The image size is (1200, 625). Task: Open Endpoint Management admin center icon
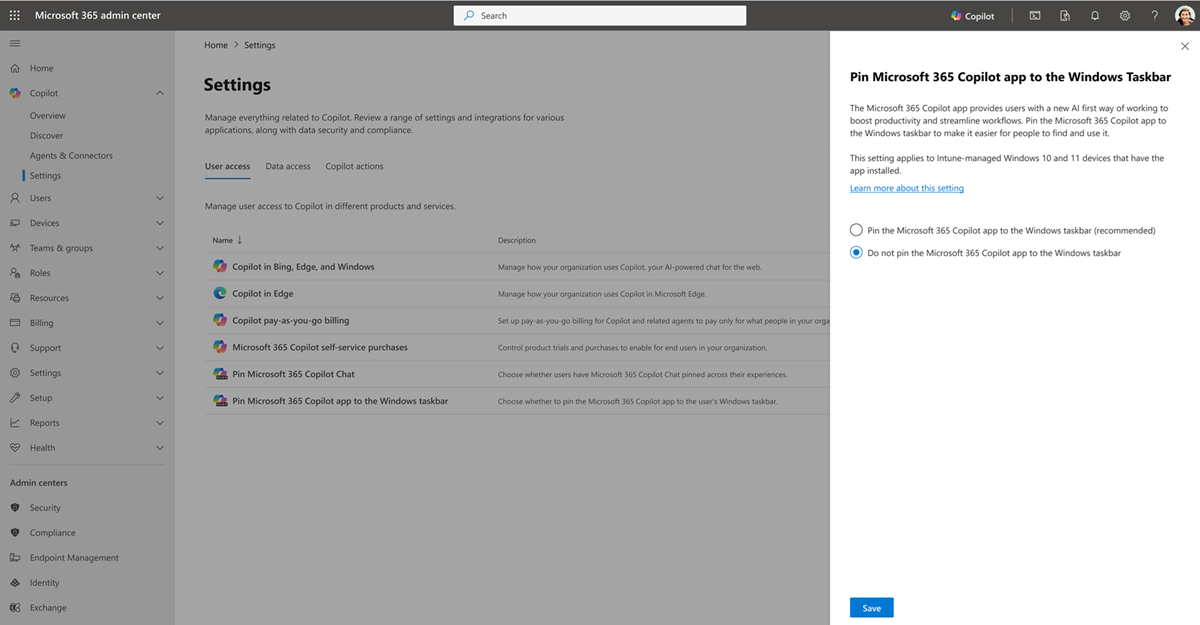(14, 558)
